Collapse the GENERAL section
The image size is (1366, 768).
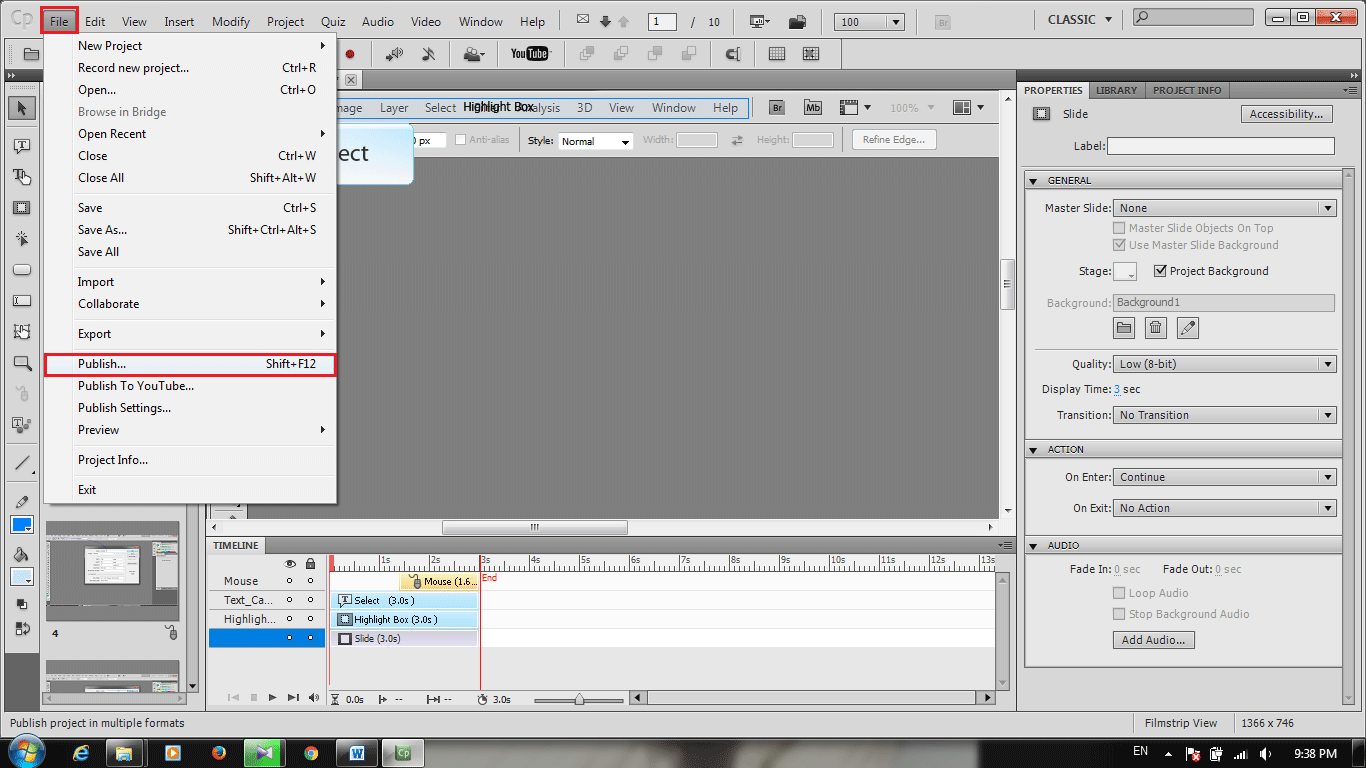pyautogui.click(x=1034, y=181)
